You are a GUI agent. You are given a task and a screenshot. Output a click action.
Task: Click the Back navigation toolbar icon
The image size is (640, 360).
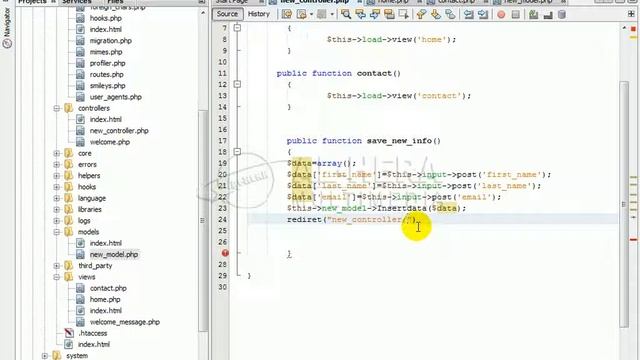(302, 14)
